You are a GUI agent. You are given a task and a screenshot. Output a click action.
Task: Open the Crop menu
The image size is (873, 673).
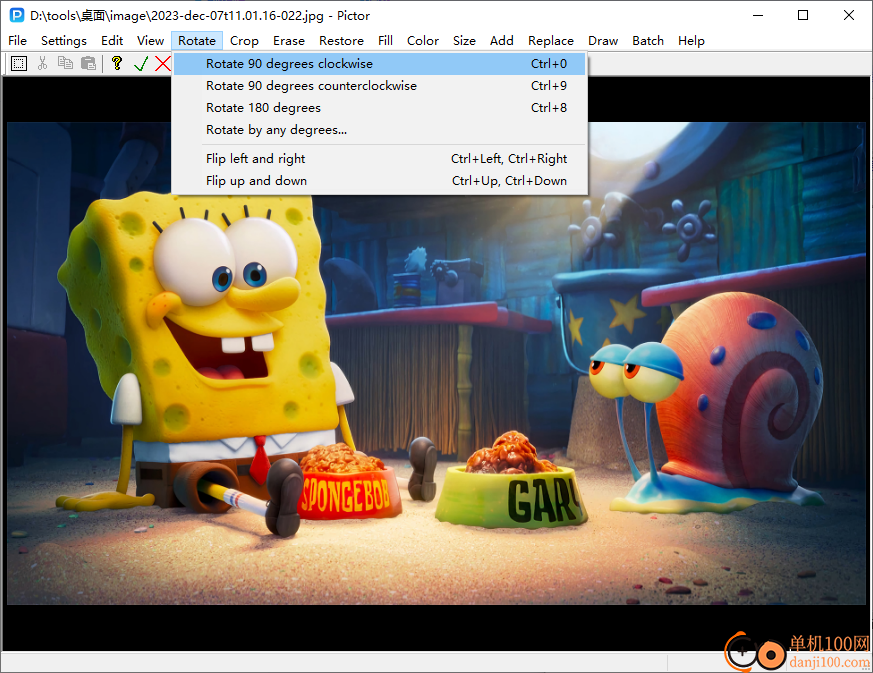(244, 41)
